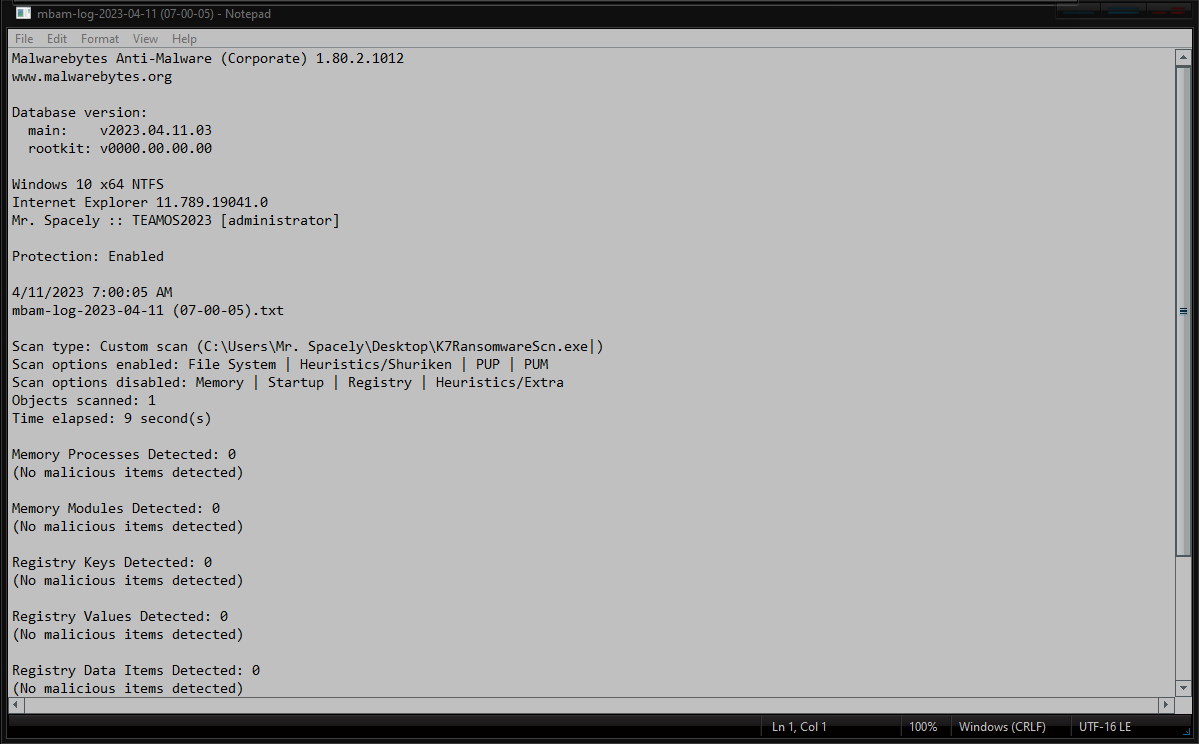This screenshot has height=744, width=1199.
Task: Click the 'Registry Data Items Detected: 0' line
Action: coord(136,671)
